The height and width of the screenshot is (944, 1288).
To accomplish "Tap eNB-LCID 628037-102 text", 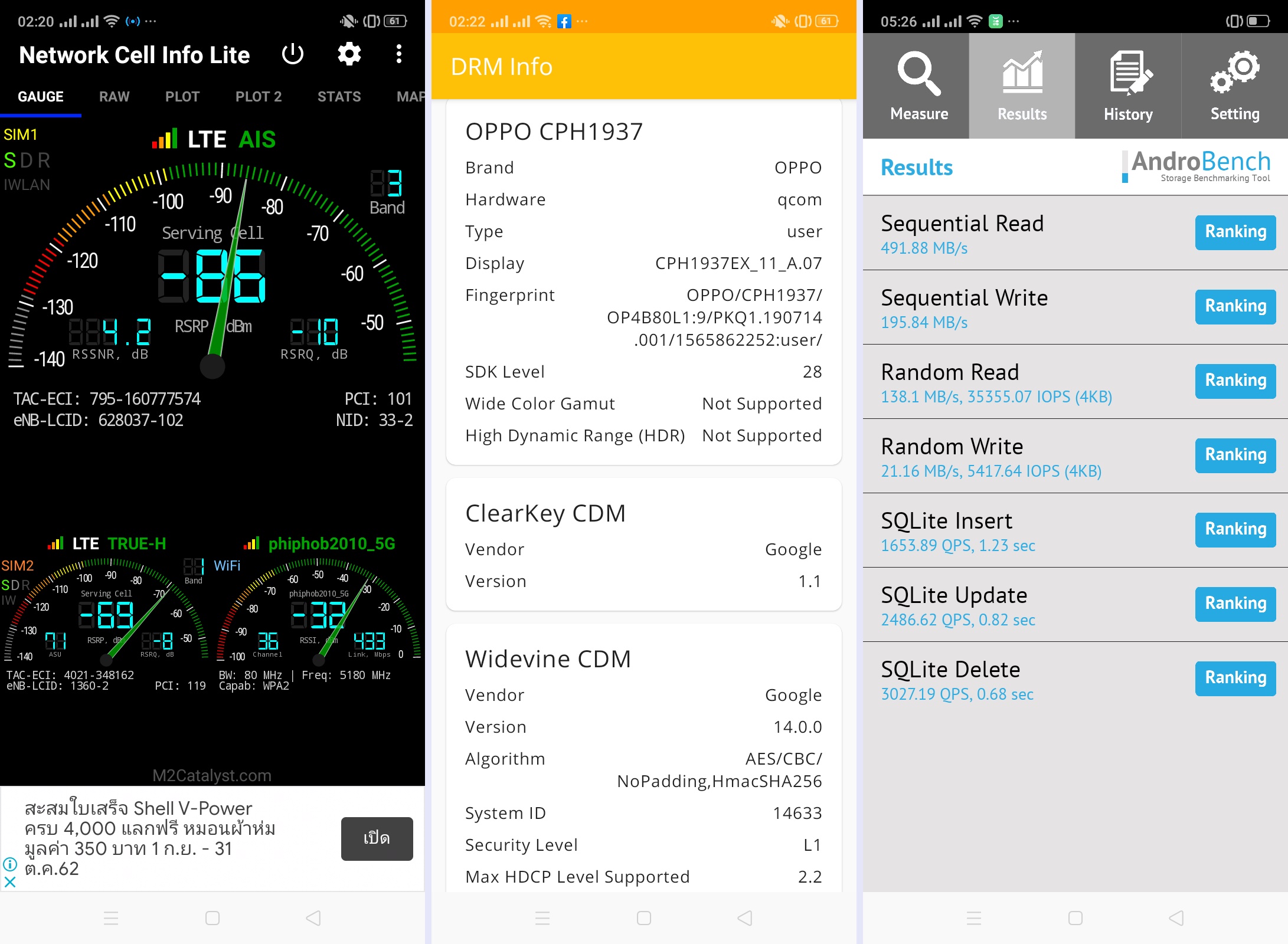I will [99, 420].
